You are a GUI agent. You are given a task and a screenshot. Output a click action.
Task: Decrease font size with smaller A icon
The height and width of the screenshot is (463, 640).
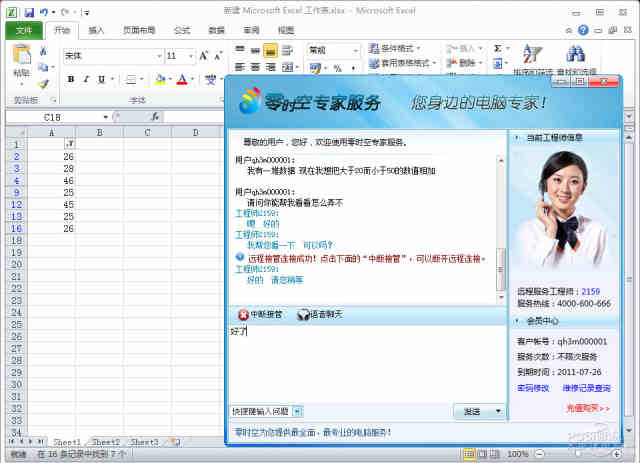point(218,56)
